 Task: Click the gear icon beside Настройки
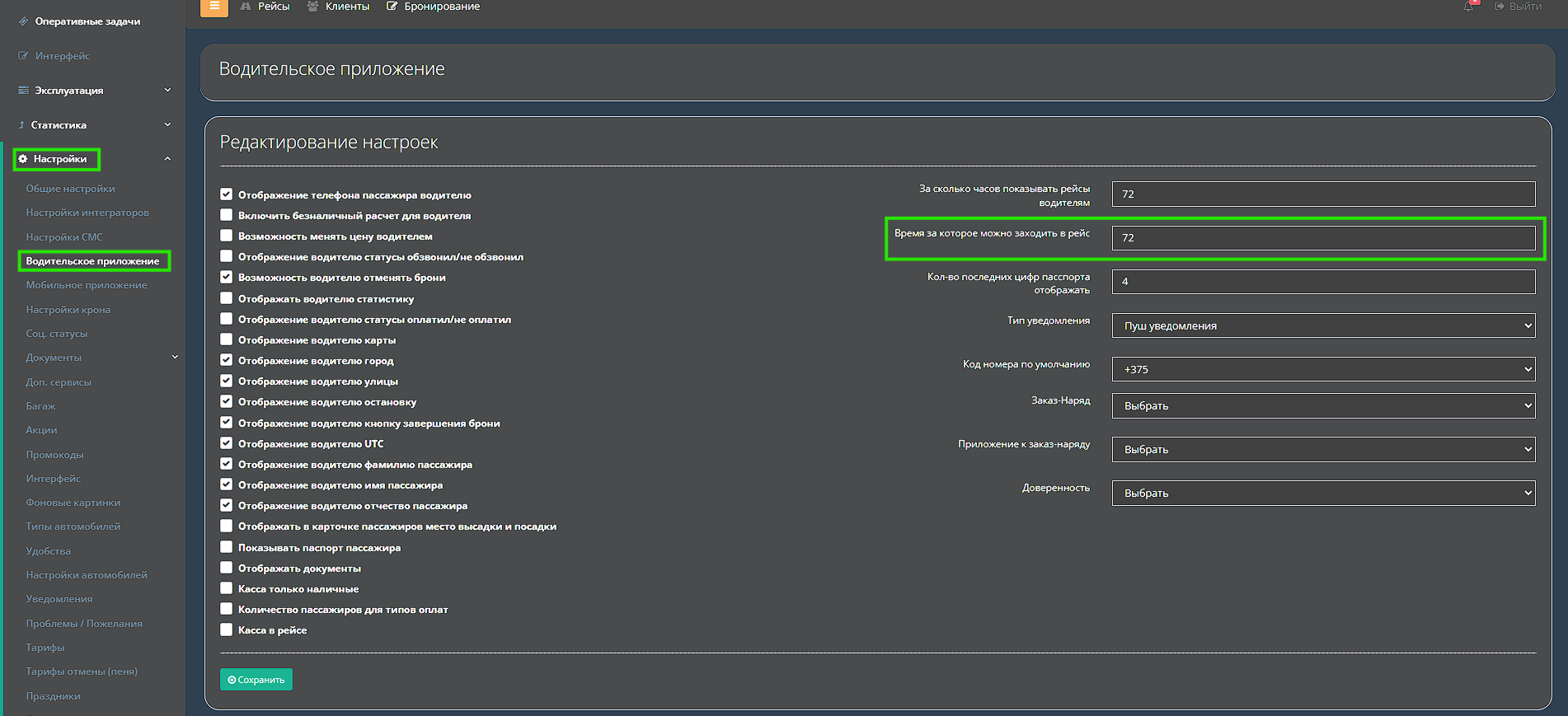pyautogui.click(x=23, y=159)
